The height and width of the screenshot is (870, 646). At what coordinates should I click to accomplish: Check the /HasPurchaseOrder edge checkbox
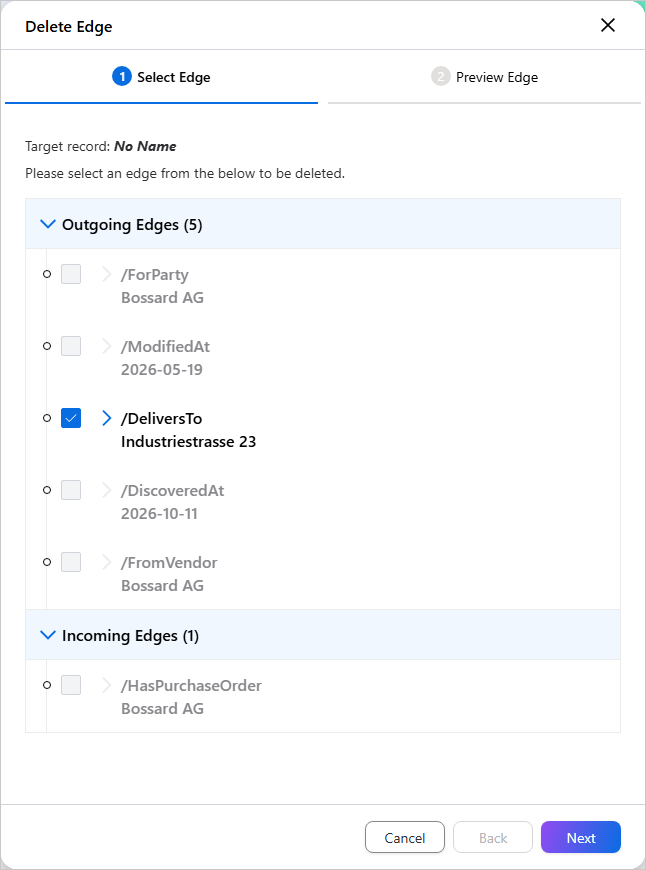(71, 685)
